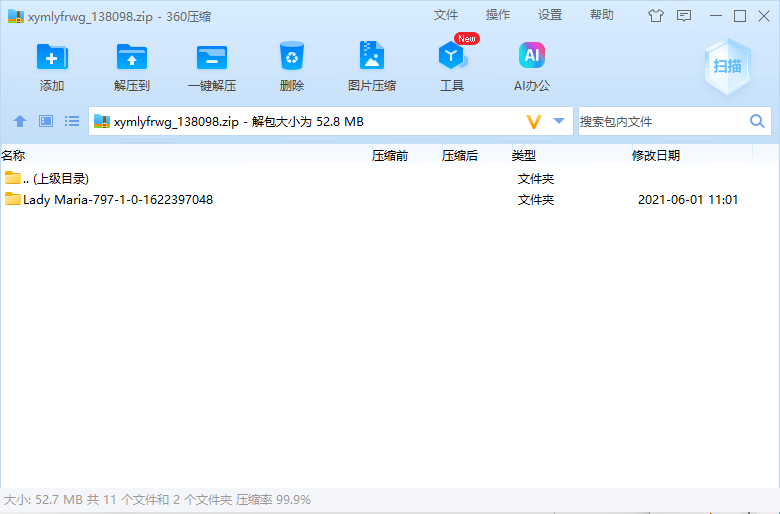Go up one directory with the arrow icon
This screenshot has width=780, height=514.
pos(20,121)
